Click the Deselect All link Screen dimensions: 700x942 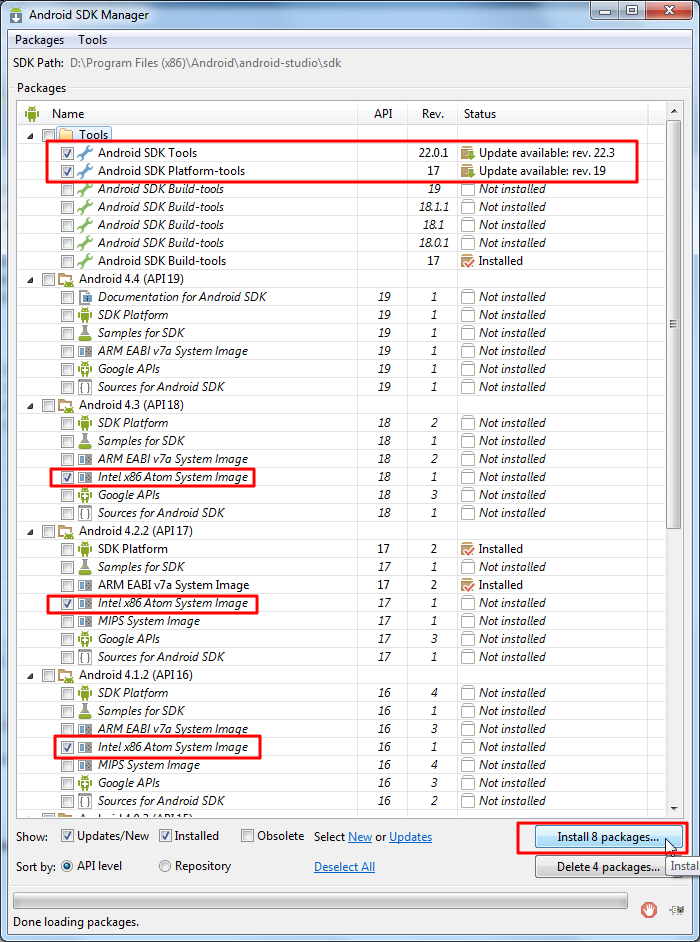coord(344,866)
